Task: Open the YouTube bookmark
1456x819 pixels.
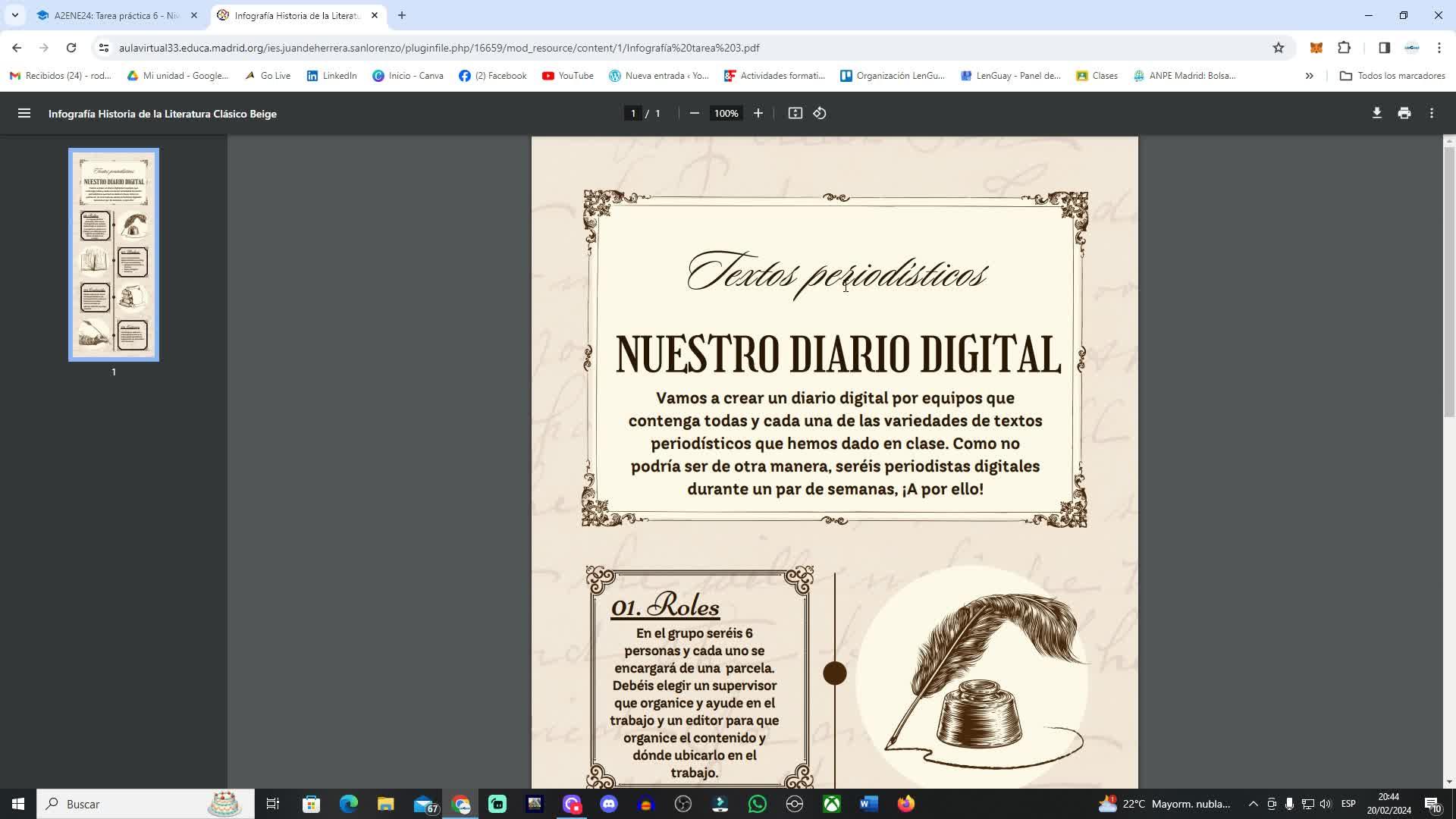Action: (568, 76)
